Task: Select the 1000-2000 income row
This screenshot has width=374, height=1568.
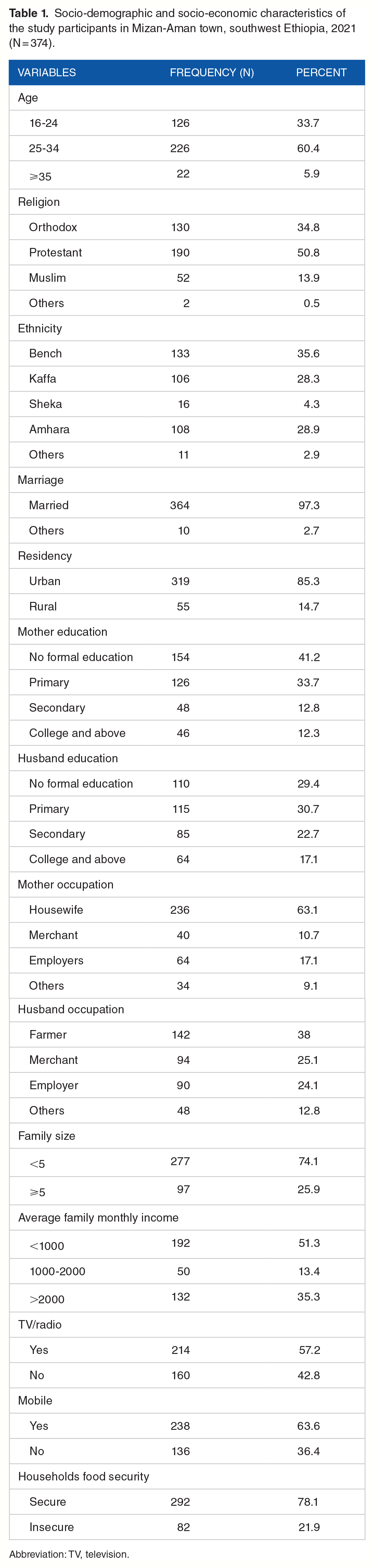Action: pyautogui.click(x=187, y=1271)
